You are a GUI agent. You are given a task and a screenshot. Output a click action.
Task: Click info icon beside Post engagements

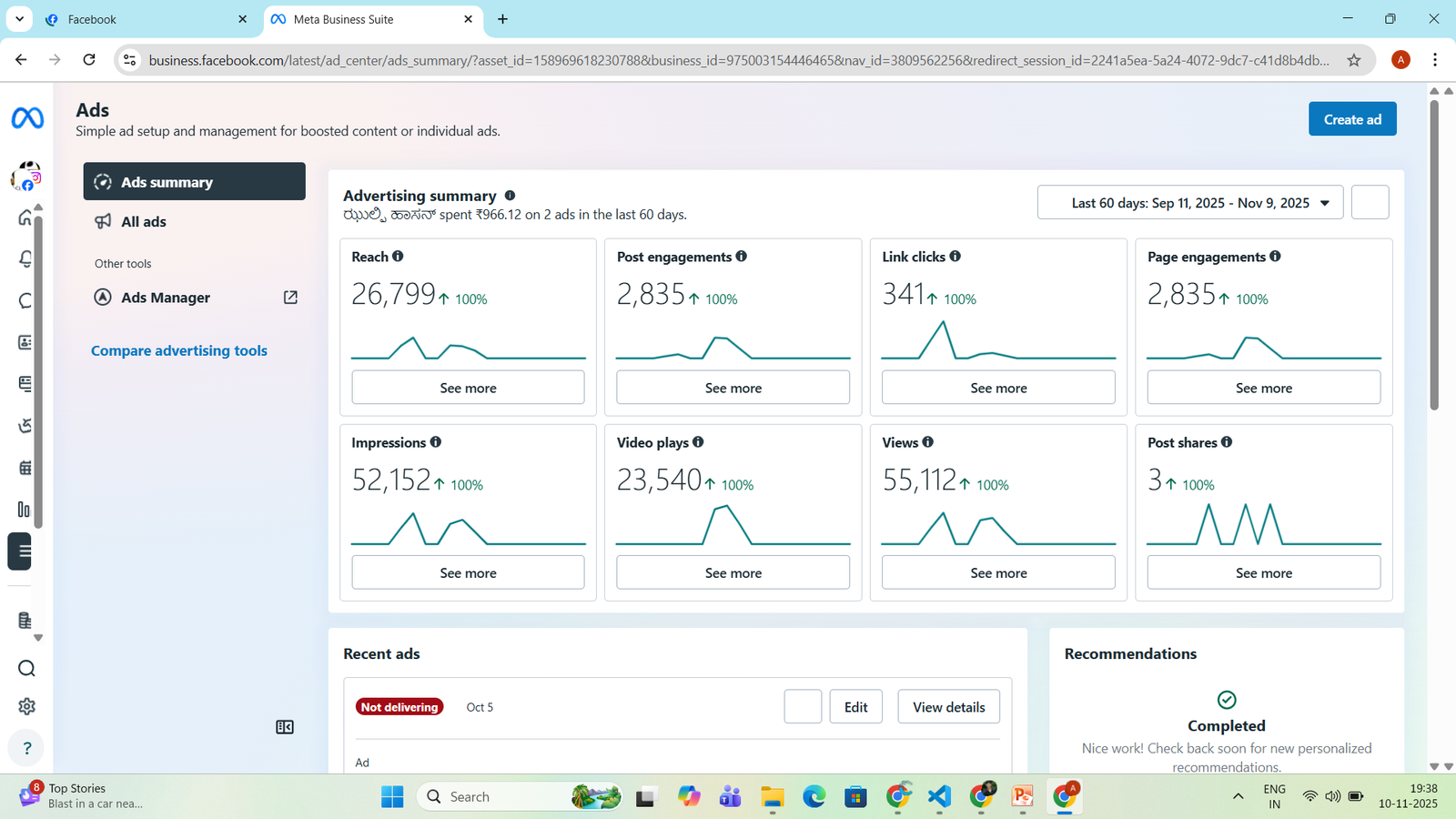point(742,257)
